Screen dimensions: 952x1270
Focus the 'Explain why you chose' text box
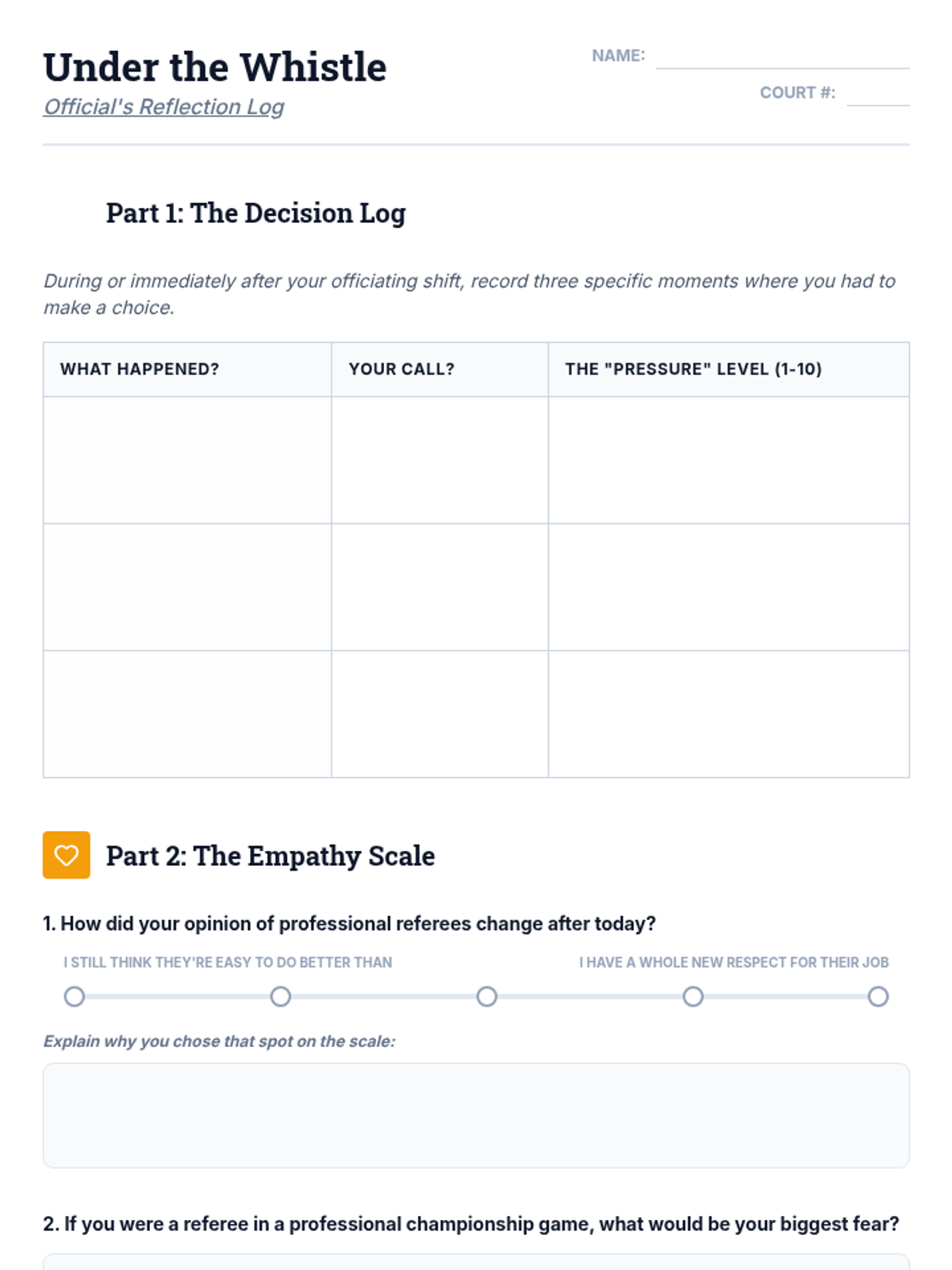coord(476,1115)
